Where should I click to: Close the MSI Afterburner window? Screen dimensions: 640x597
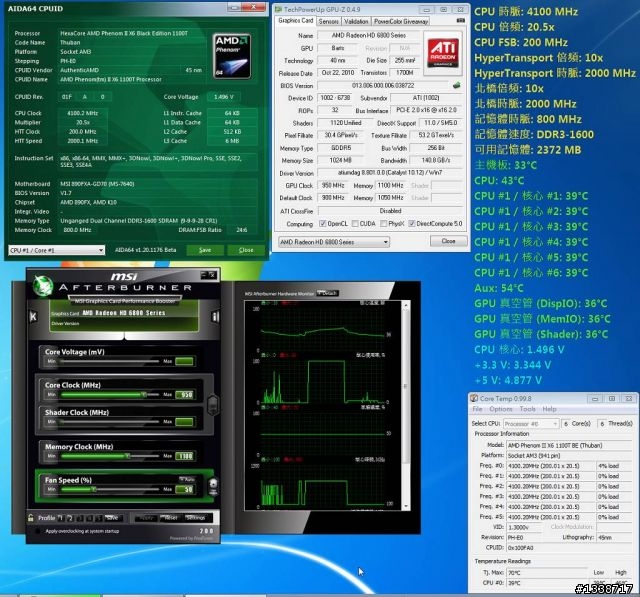pyautogui.click(x=212, y=275)
